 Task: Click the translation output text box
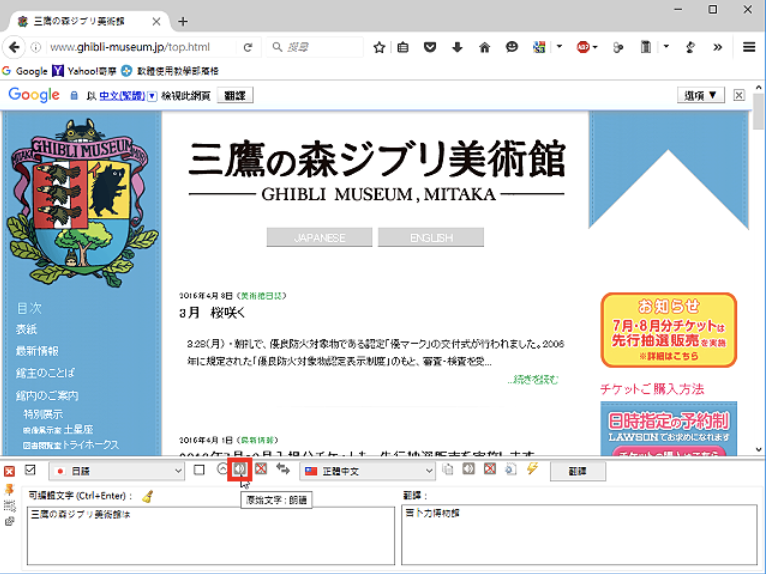pyautogui.click(x=579, y=534)
